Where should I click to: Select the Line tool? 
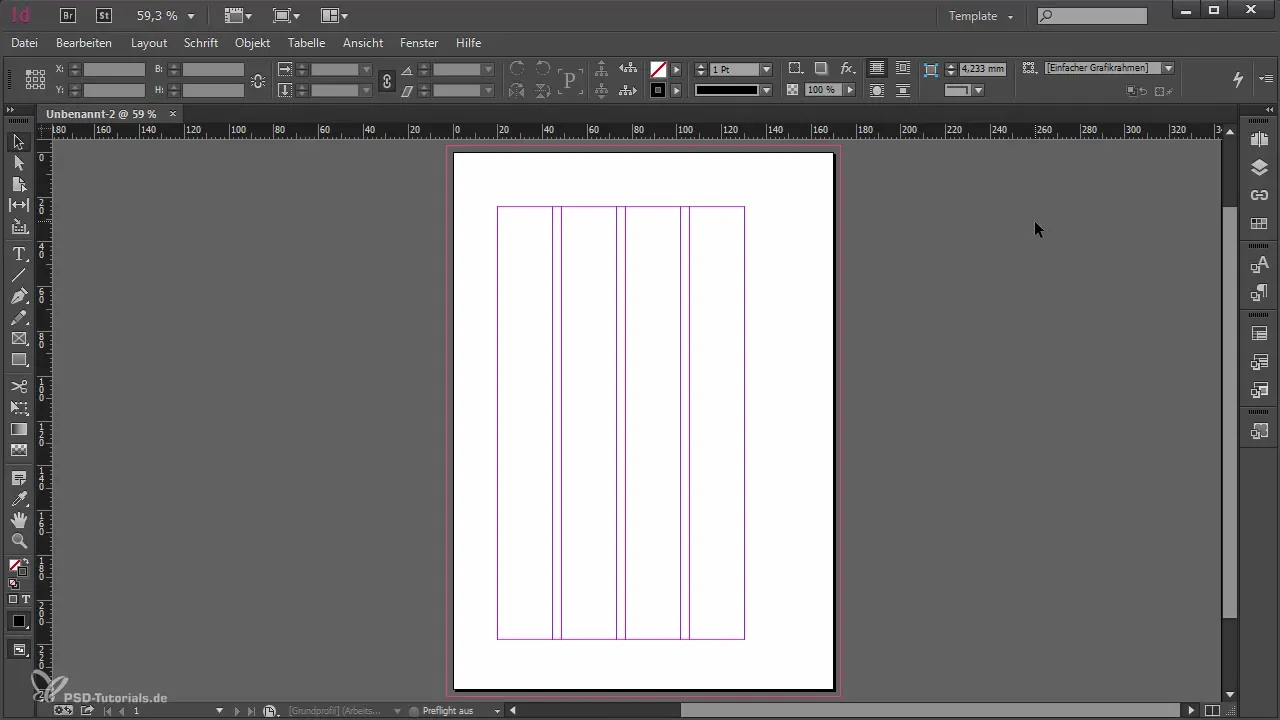(19, 275)
